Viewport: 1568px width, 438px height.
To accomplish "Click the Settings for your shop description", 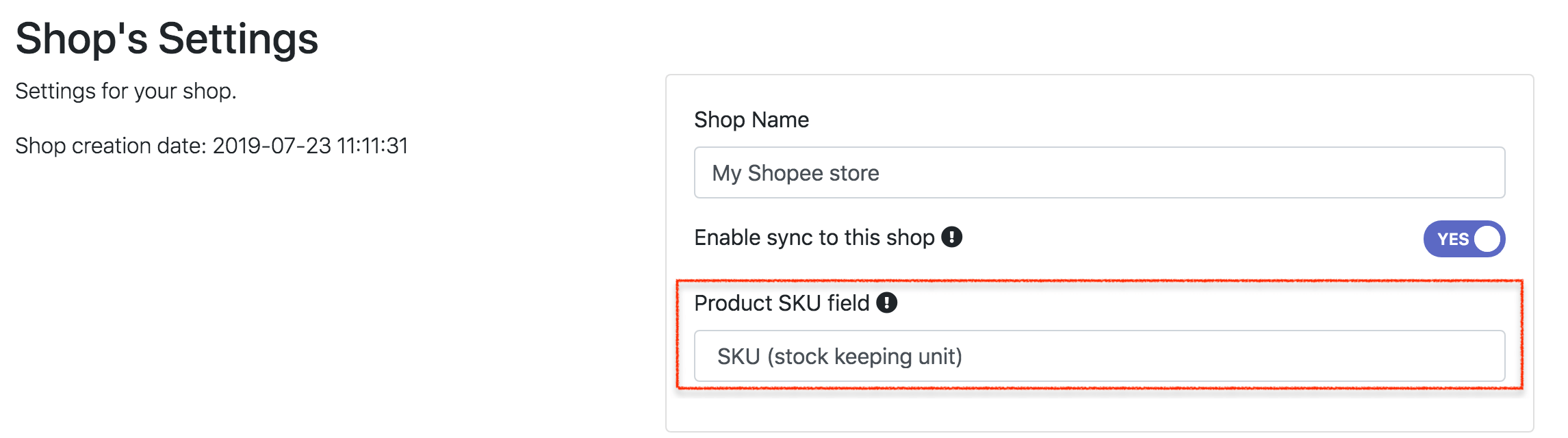I will pyautogui.click(x=125, y=91).
